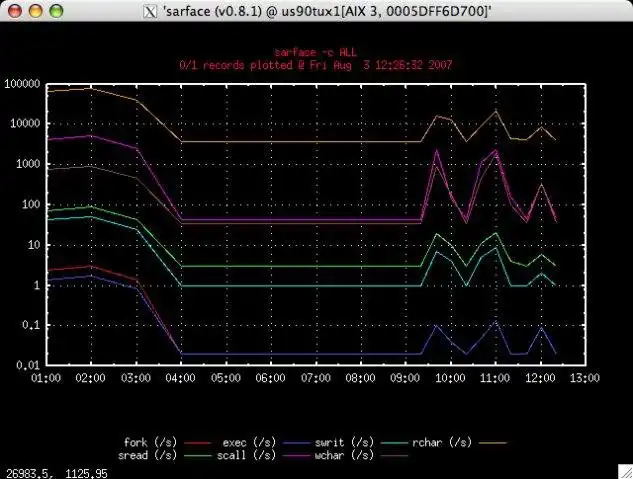
Task: Click the 10:00 x-axis time label
Action: tap(450, 378)
